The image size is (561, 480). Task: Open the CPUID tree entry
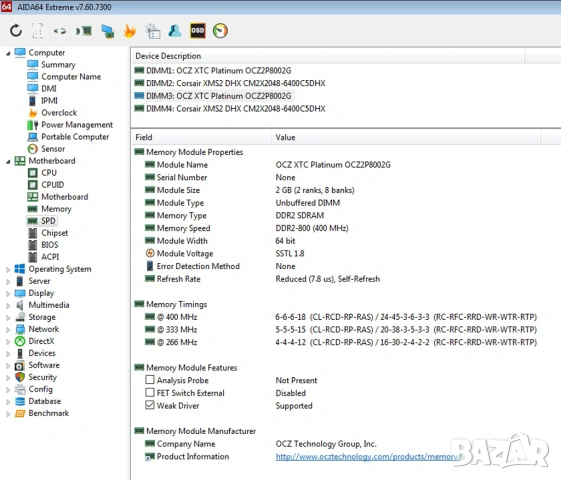(53, 185)
